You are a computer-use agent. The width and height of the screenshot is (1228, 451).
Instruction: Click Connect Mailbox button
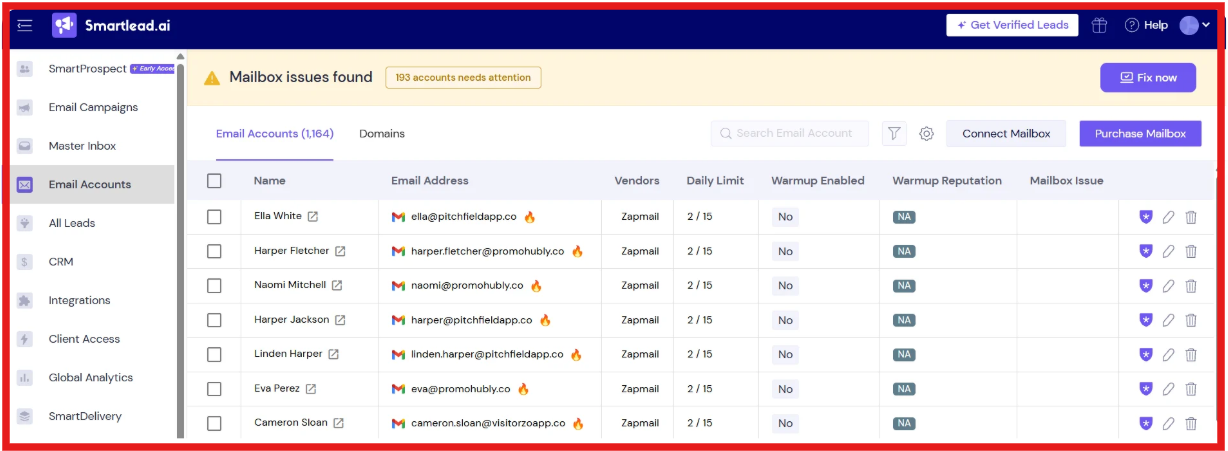[x=1006, y=133]
